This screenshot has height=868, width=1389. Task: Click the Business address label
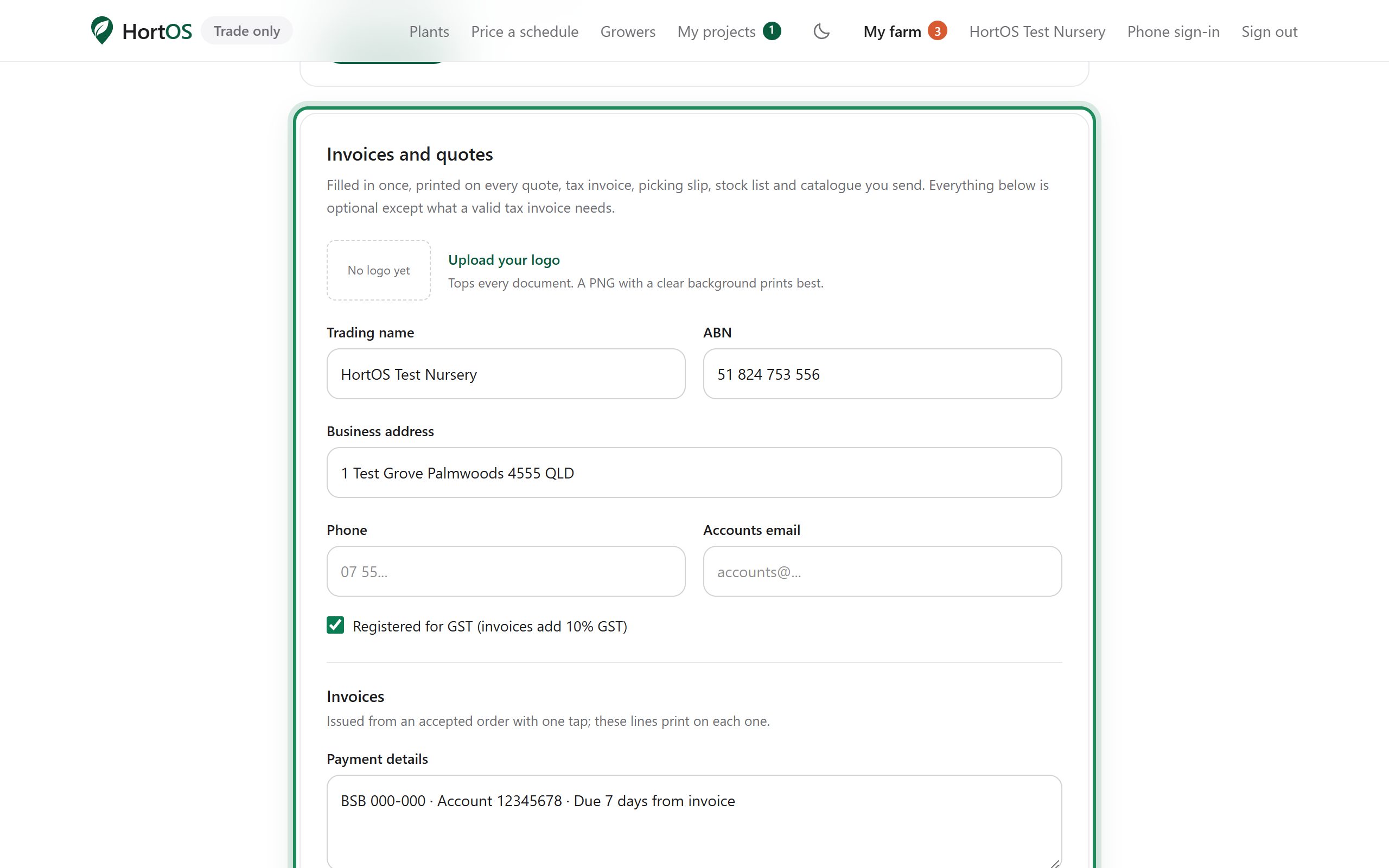(380, 431)
